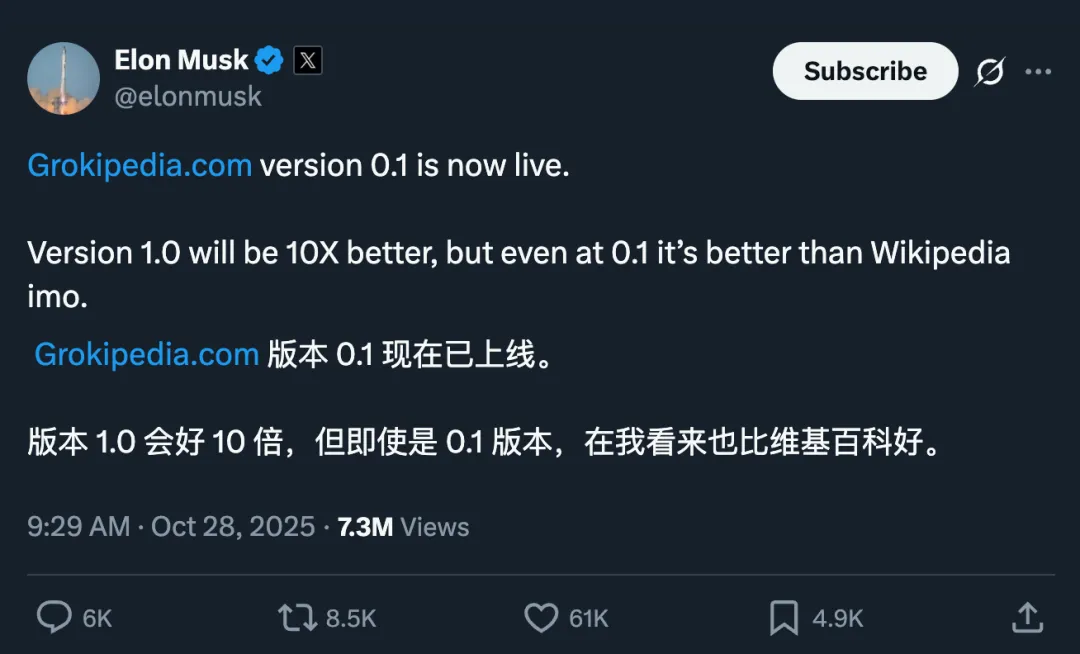This screenshot has height=654, width=1080.
Task: Open the share icon on the tweet
Action: tap(1027, 618)
